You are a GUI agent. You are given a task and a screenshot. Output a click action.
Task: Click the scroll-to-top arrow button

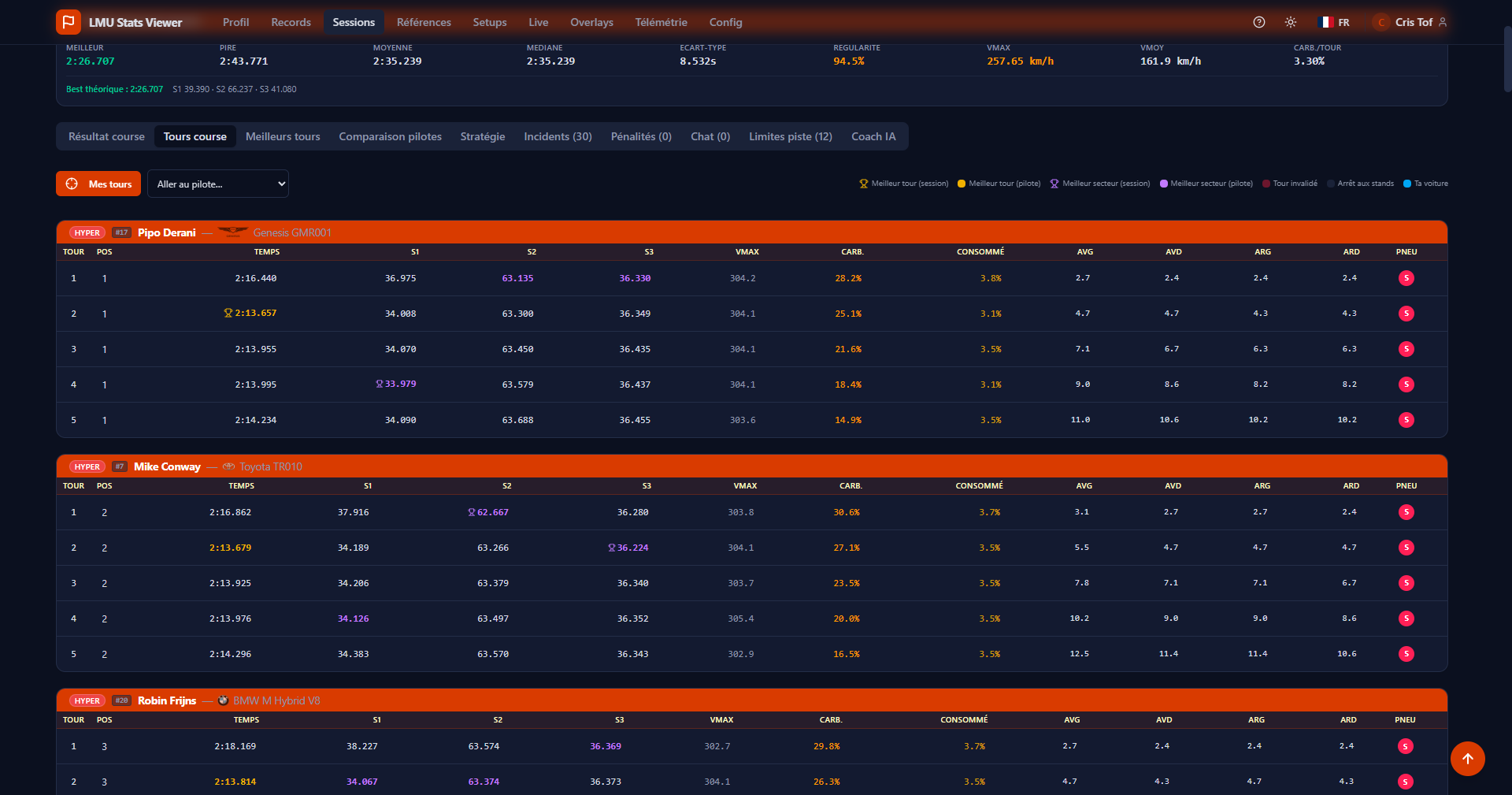(1468, 759)
